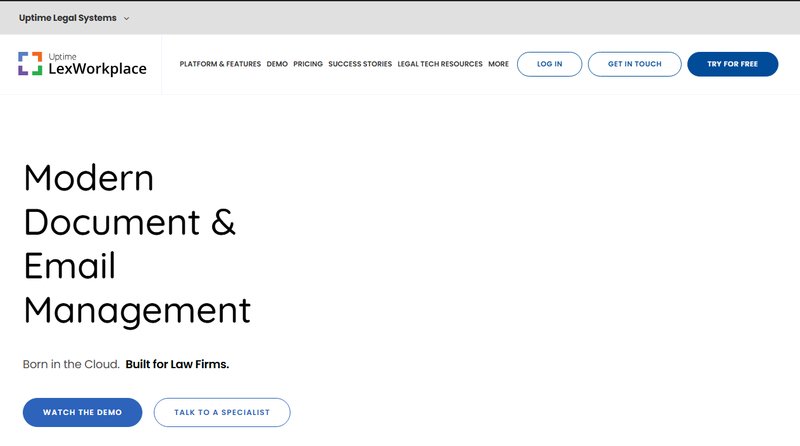The height and width of the screenshot is (446, 800).
Task: Open the Uptime Legal Systems top bar label
Action: (x=67, y=18)
